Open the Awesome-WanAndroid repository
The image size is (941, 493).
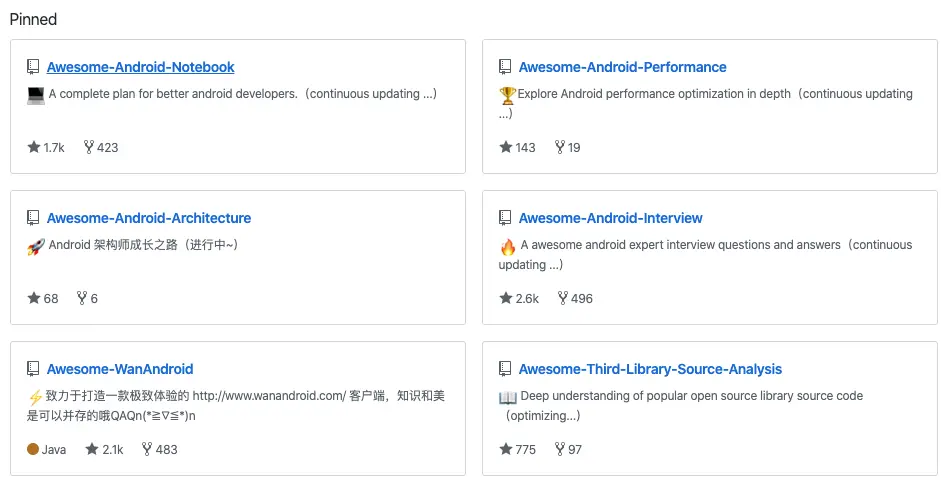[x=120, y=370]
